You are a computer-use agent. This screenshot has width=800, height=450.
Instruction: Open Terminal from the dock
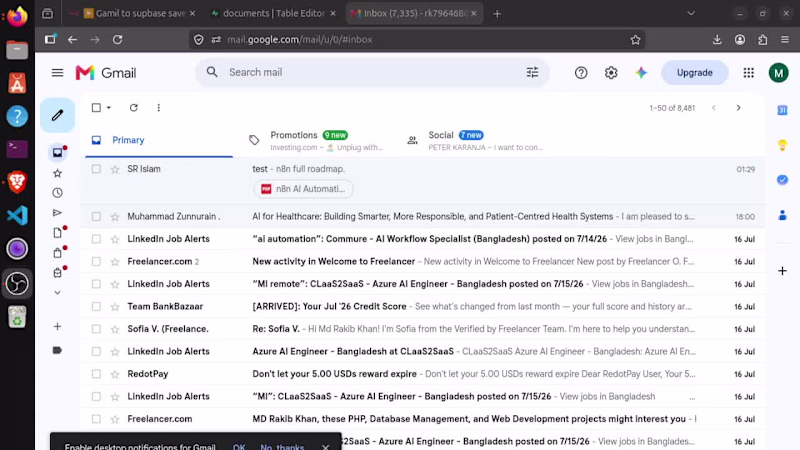point(17,149)
